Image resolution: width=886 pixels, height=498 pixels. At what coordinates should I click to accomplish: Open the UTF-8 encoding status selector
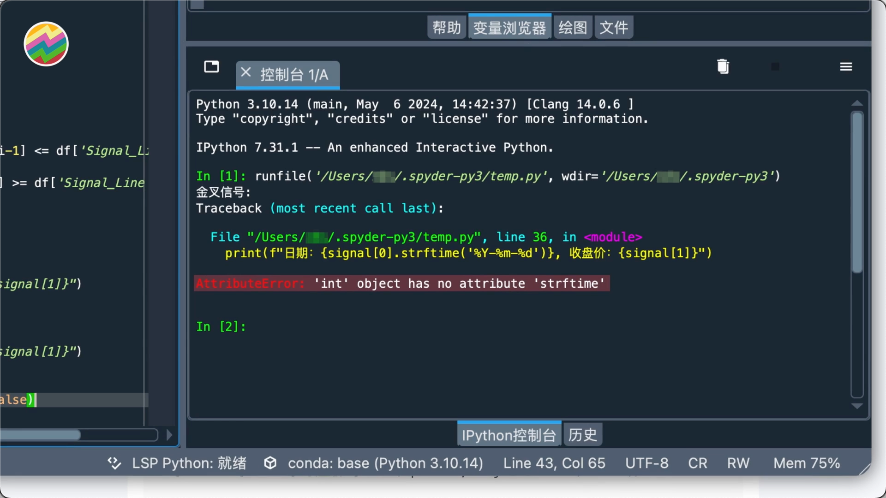(647, 464)
